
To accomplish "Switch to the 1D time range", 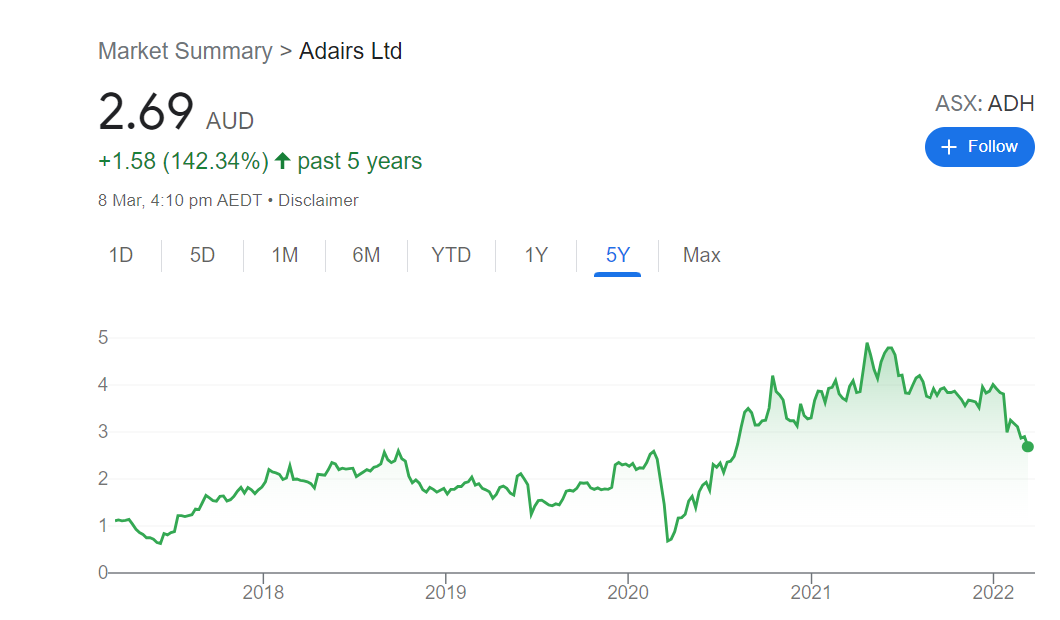I will point(121,255).
